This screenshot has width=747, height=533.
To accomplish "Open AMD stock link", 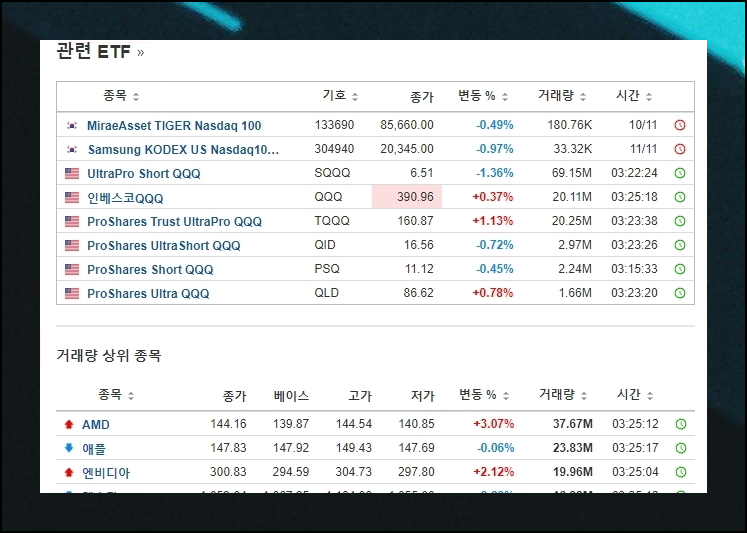I will tap(96, 424).
